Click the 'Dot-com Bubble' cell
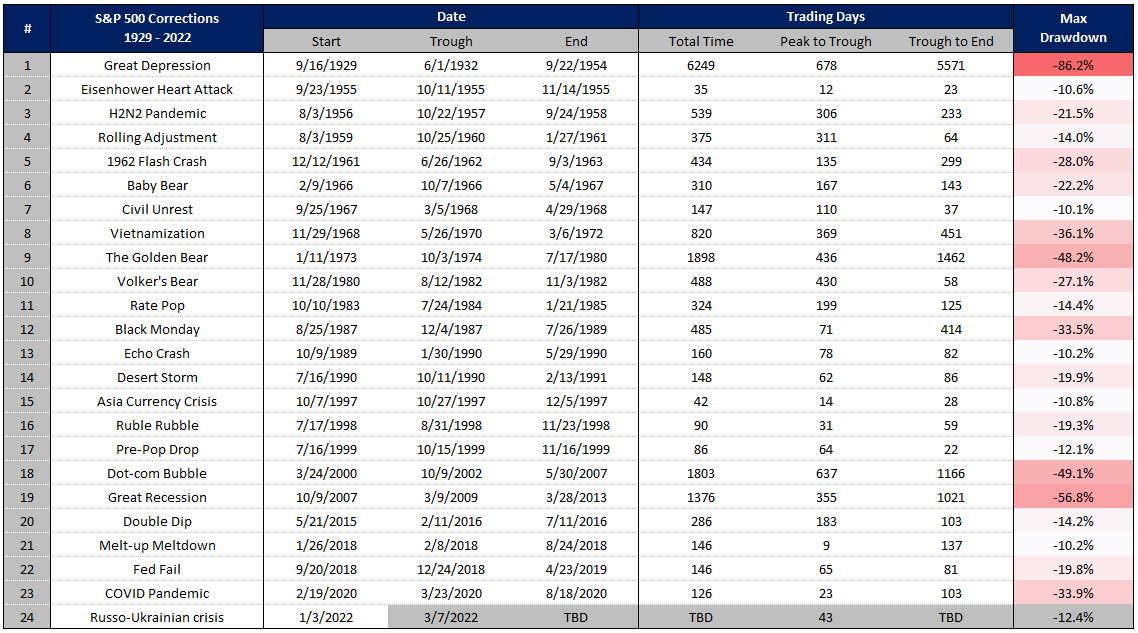Screen dimensions: 1138x633 157,473
